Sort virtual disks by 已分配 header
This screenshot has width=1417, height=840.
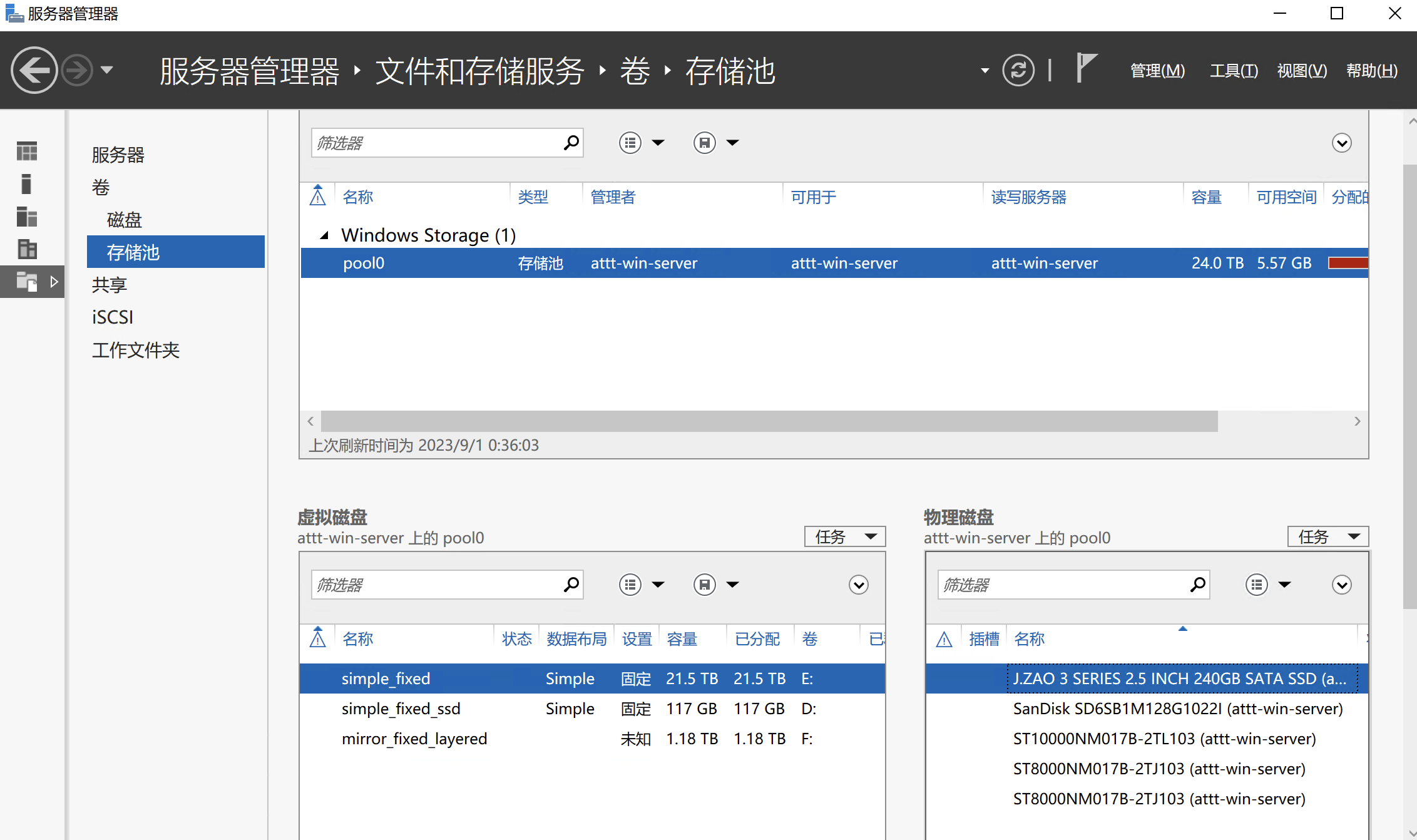point(757,639)
